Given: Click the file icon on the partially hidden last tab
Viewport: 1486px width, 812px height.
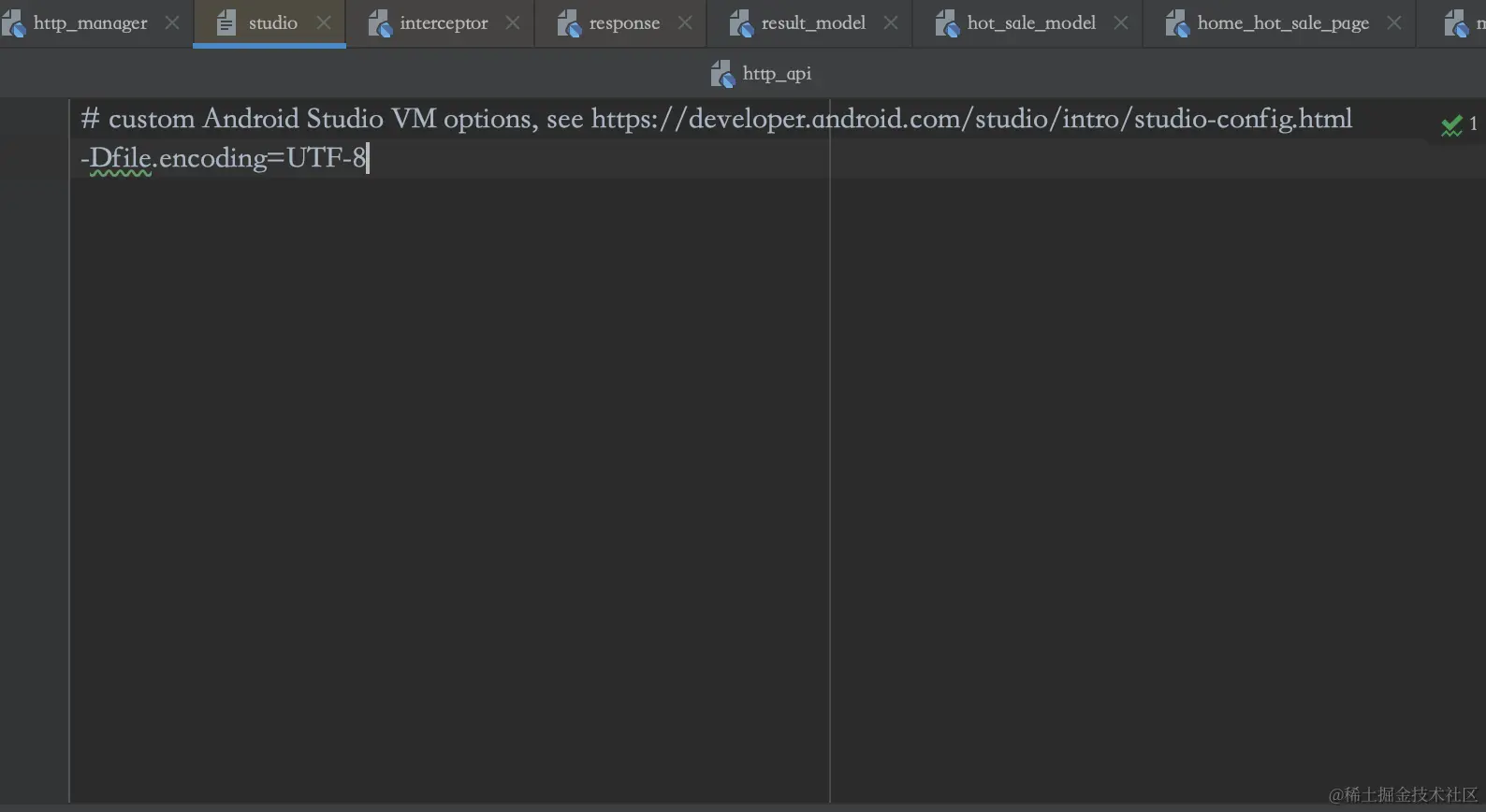Looking at the screenshot, I should pyautogui.click(x=1456, y=23).
